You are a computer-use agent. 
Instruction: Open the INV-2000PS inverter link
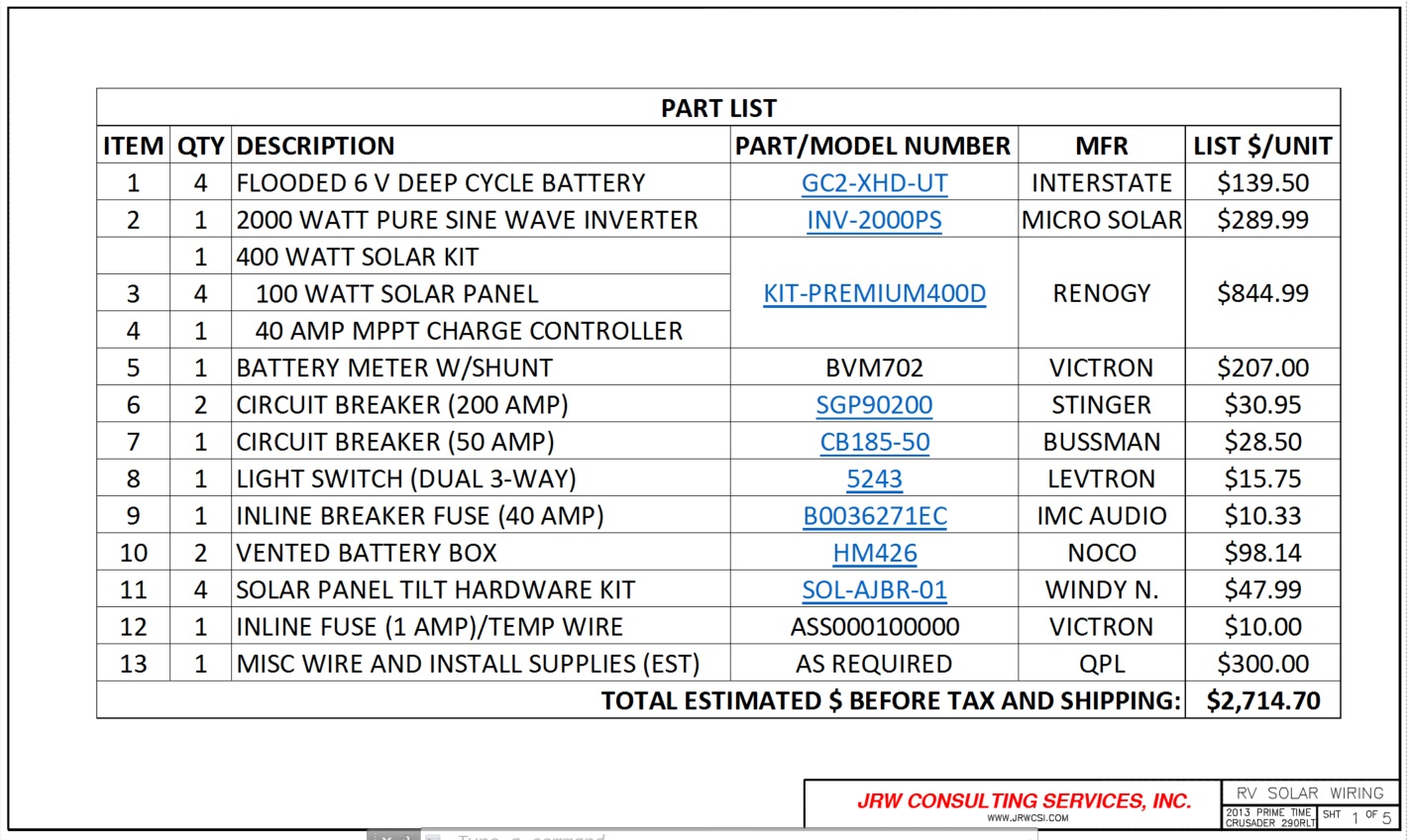click(x=874, y=220)
